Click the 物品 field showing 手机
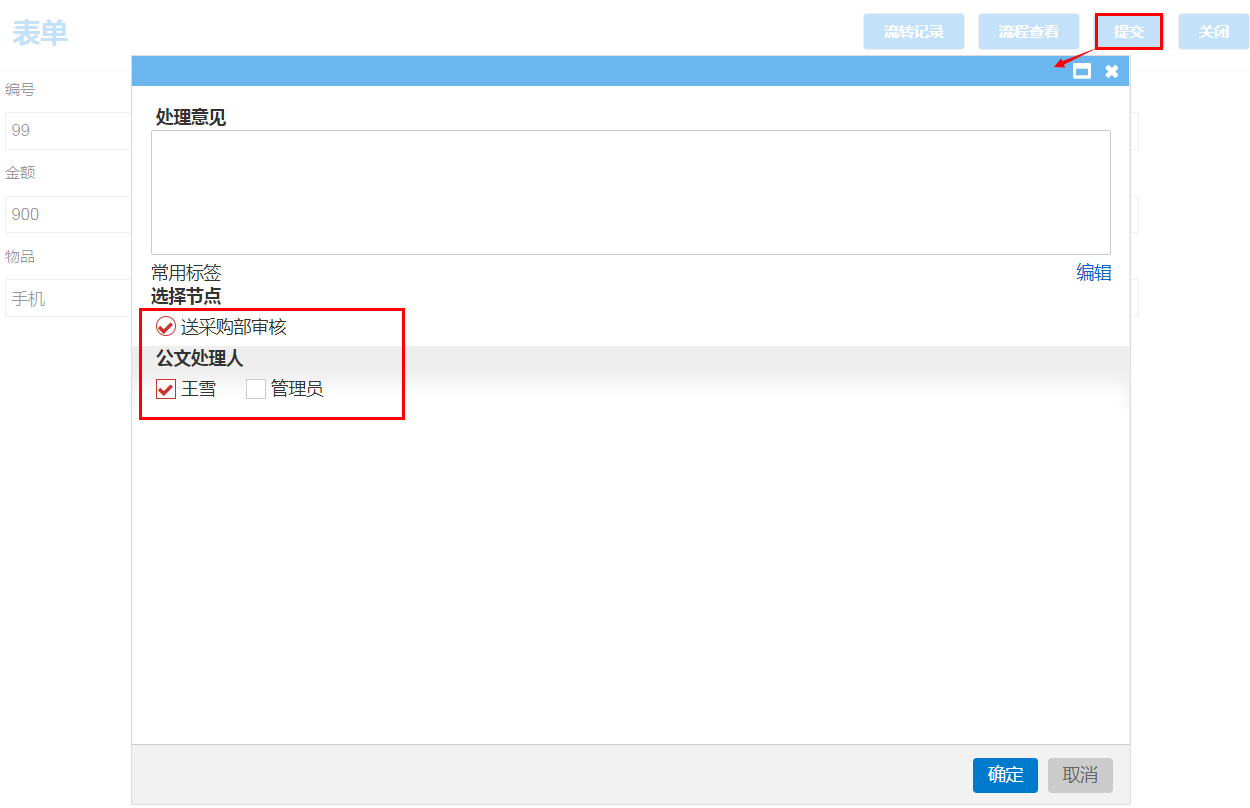 68,299
